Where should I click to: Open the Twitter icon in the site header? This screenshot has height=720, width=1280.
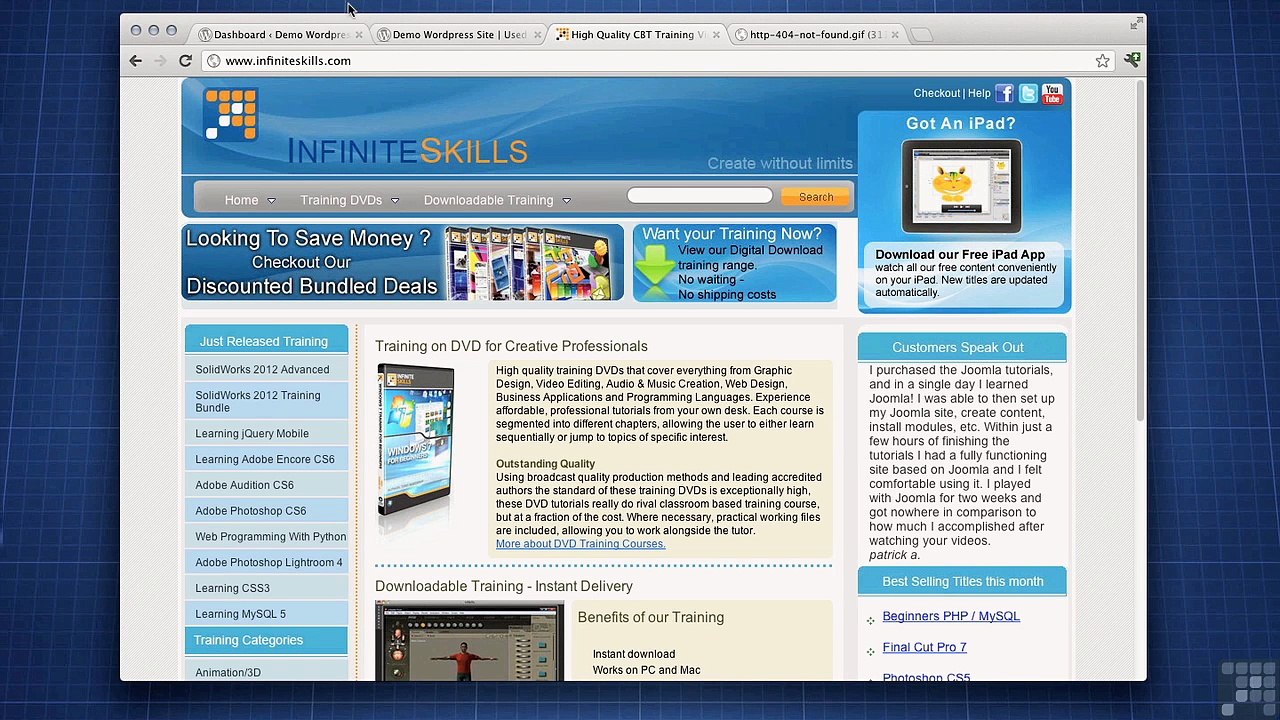[1028, 94]
